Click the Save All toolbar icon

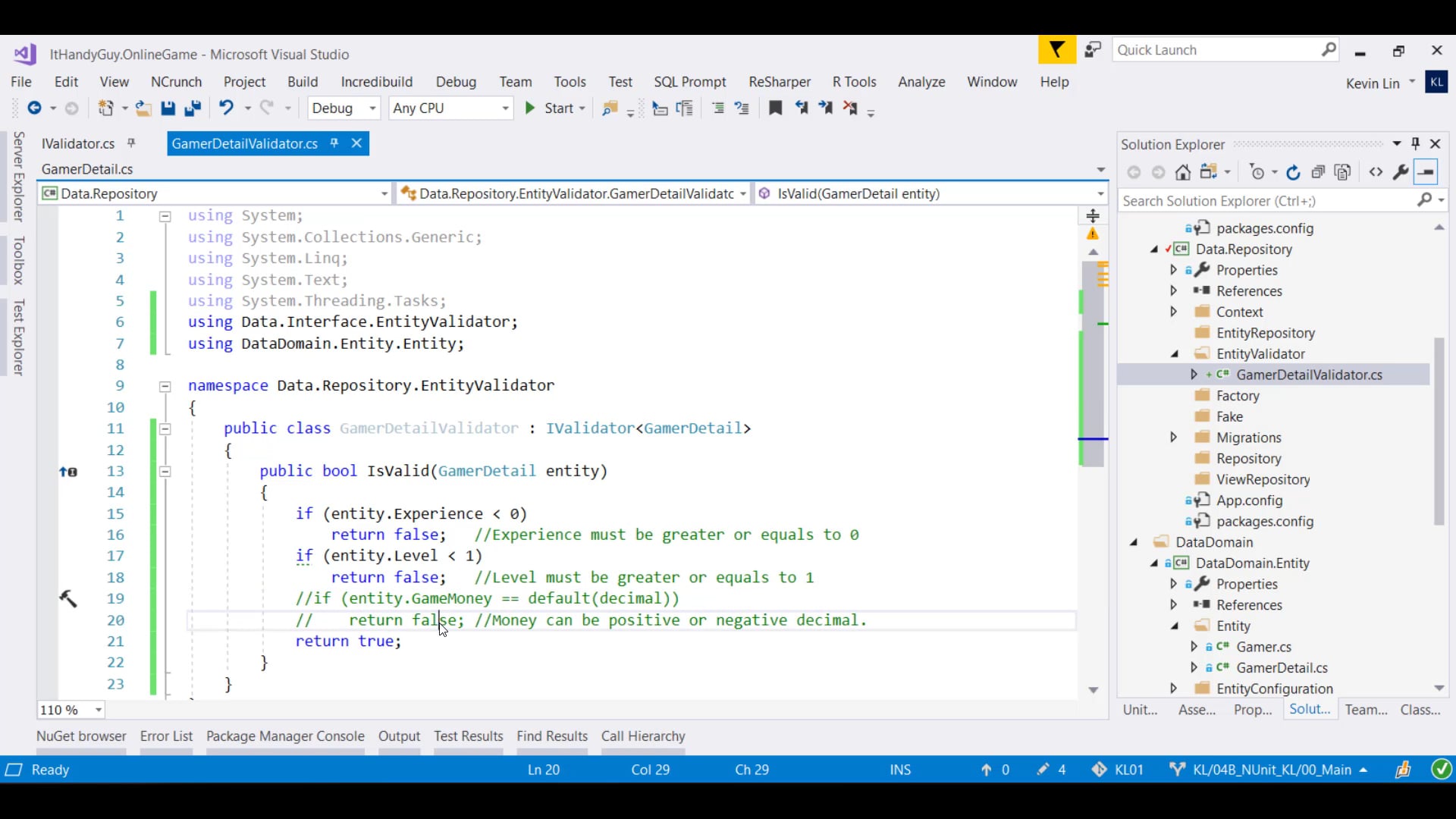[193, 108]
